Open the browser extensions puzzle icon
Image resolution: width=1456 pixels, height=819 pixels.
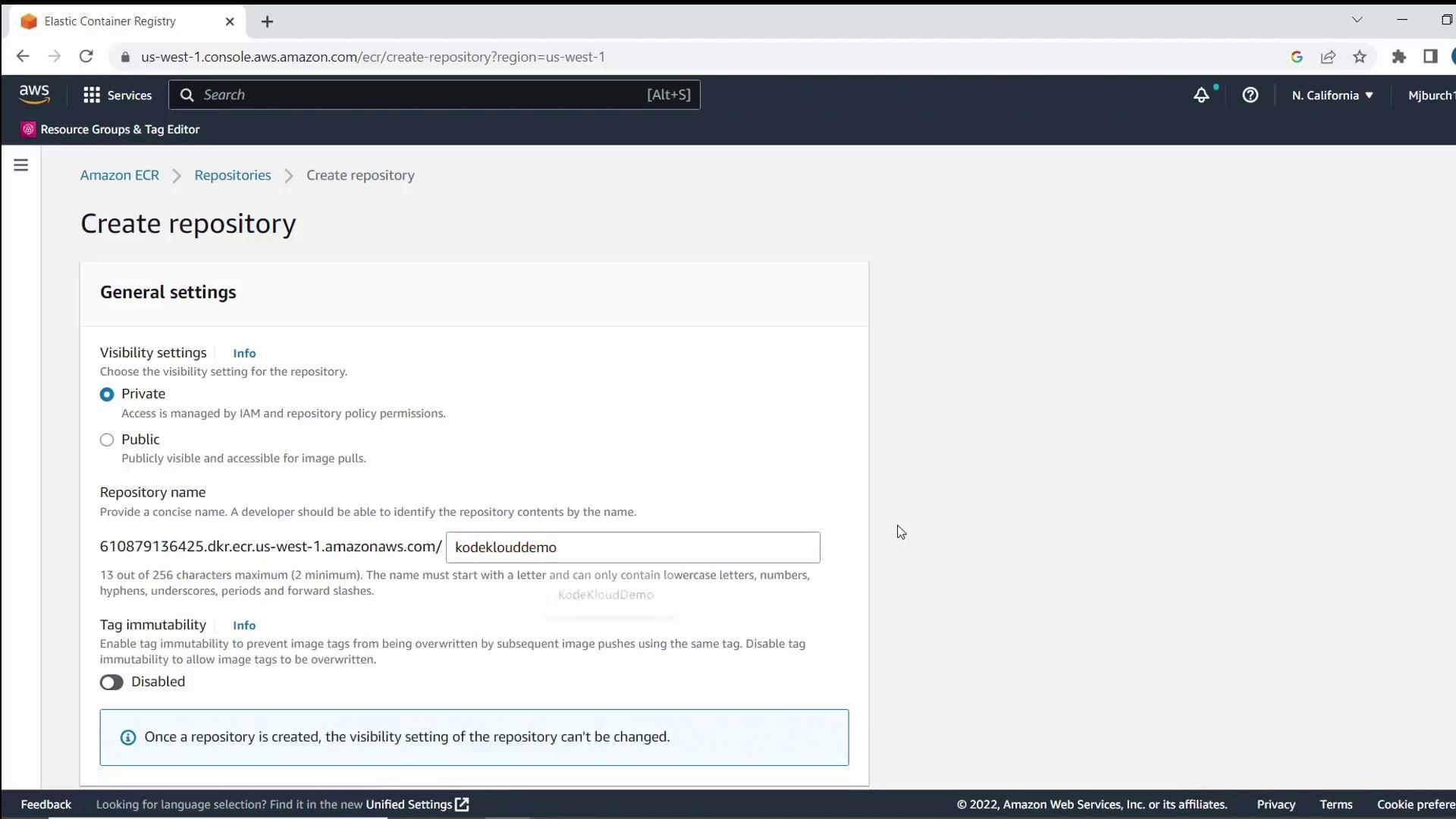point(1399,57)
